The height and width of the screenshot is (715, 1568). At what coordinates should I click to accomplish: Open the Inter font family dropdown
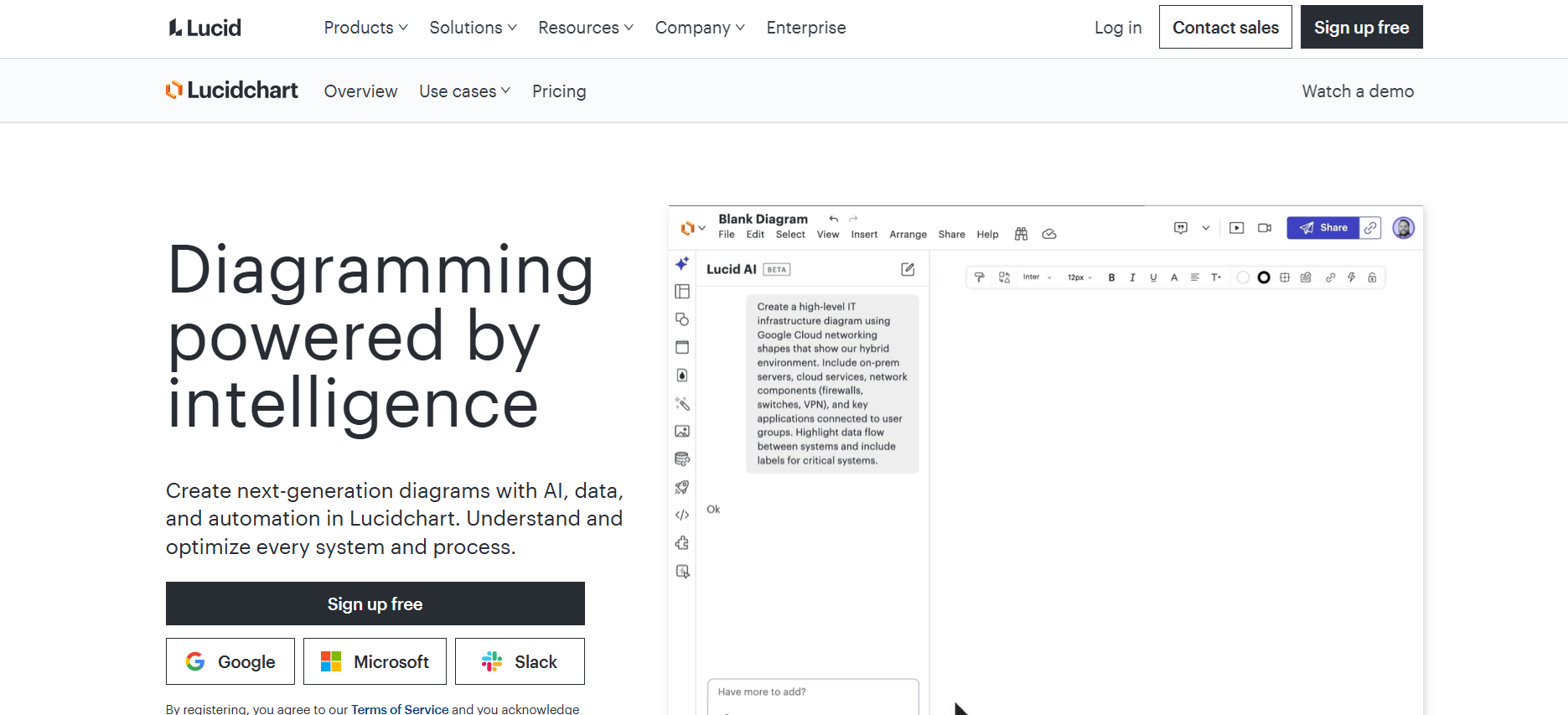(x=1037, y=277)
